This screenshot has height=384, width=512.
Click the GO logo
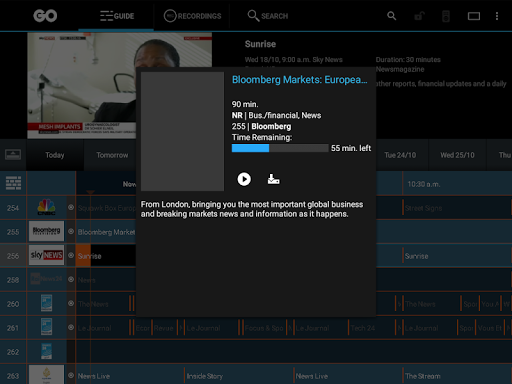45,16
